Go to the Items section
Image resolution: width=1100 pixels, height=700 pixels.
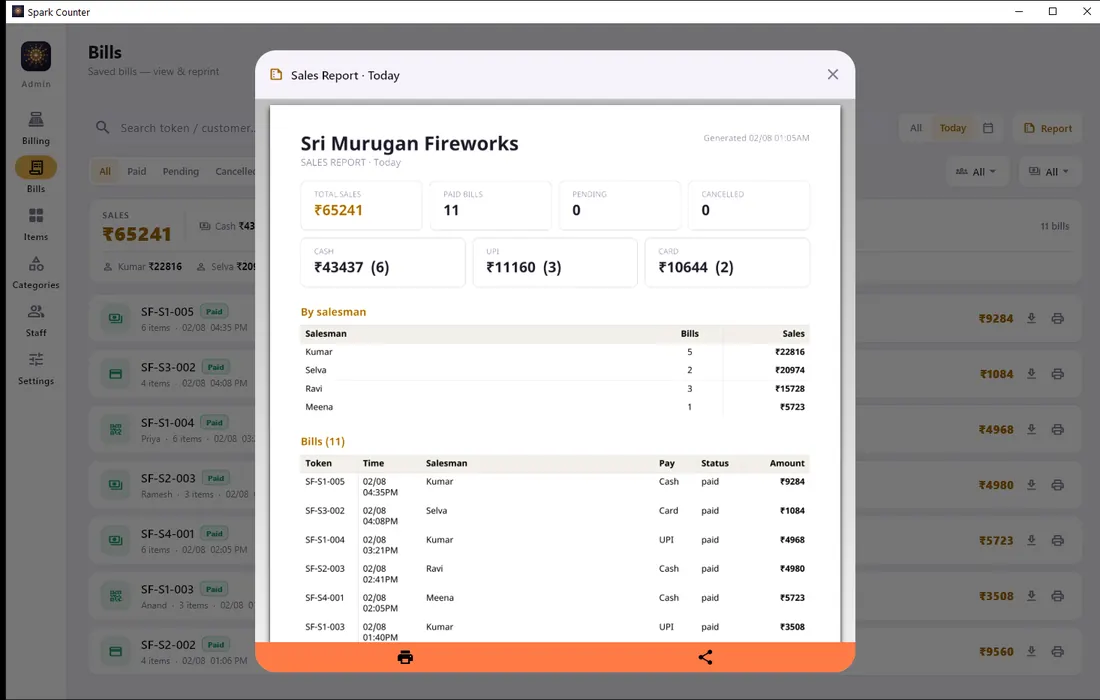point(36,224)
